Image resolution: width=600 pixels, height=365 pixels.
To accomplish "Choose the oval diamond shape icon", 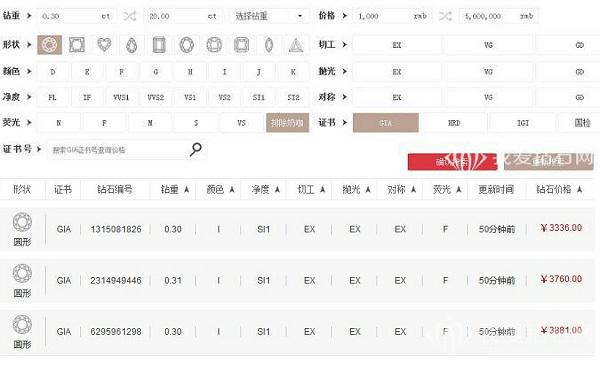I will coord(187,45).
